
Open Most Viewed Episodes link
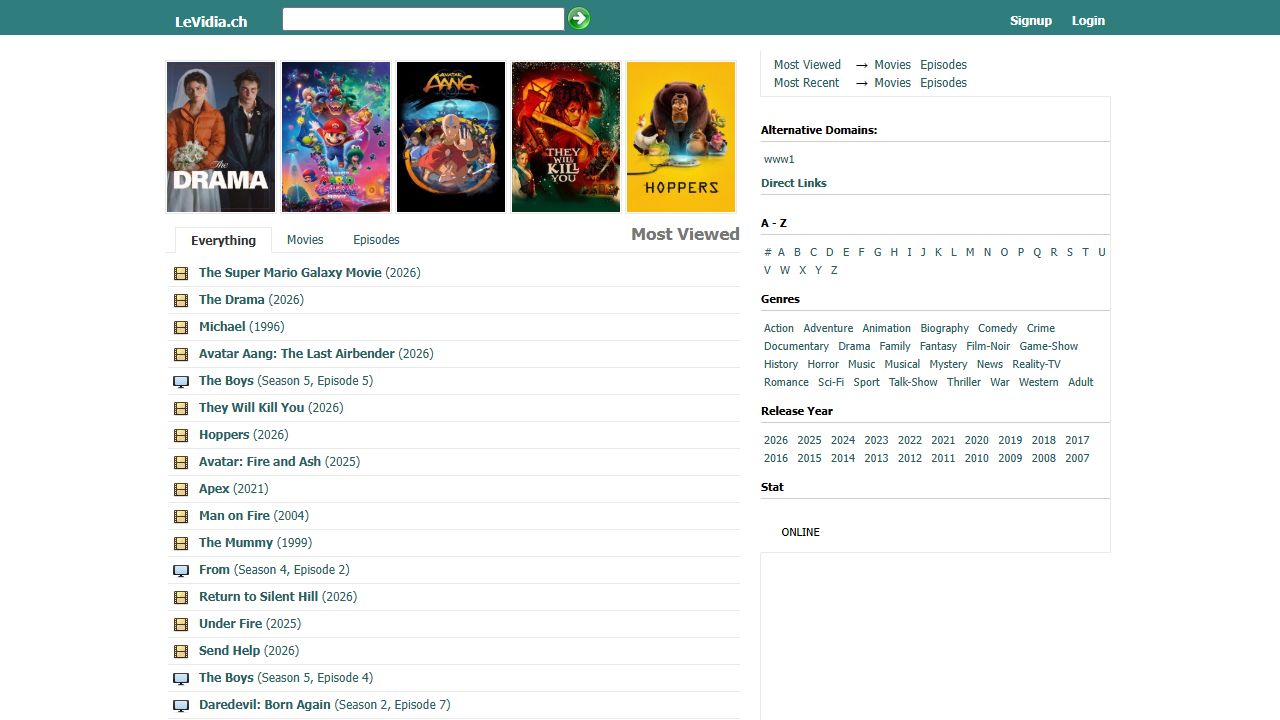(x=943, y=65)
